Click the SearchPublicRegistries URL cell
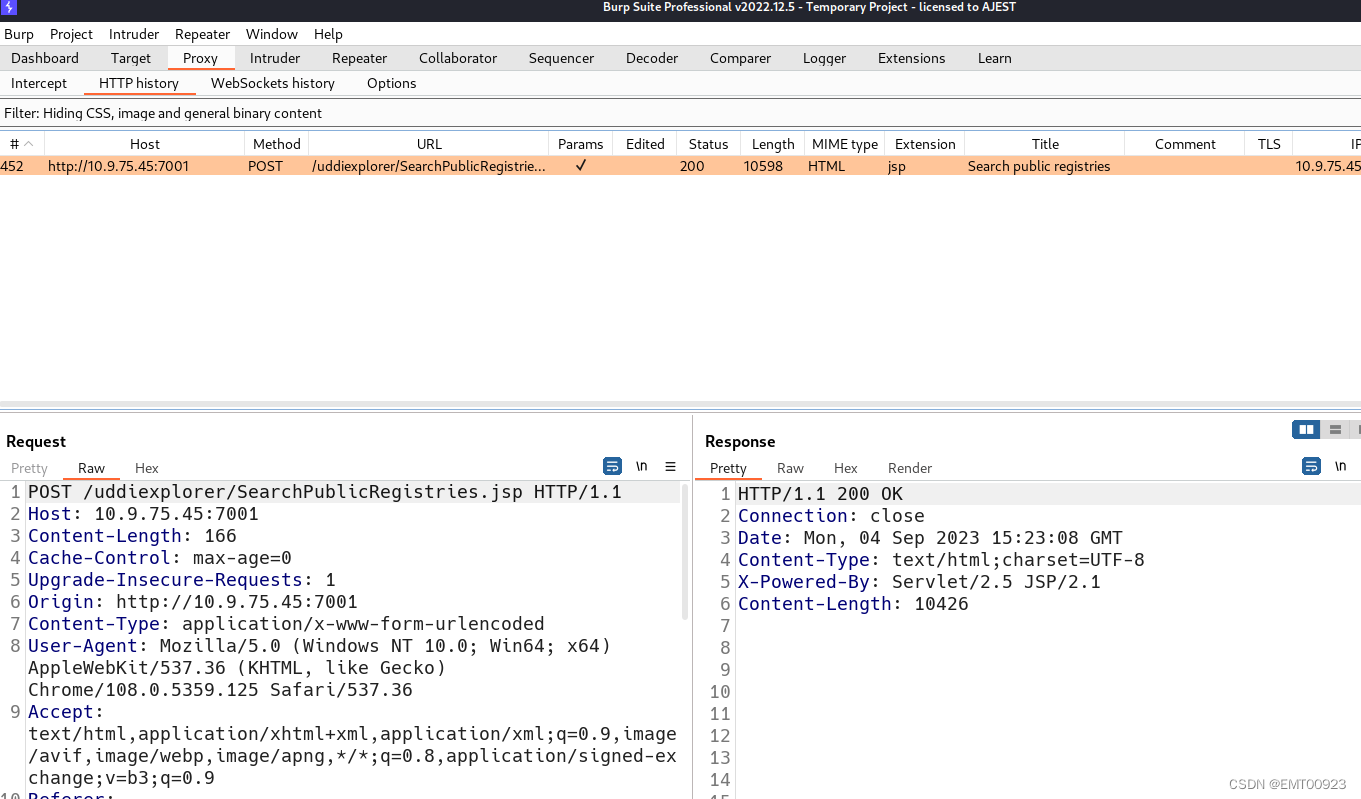Viewport: 1361px width, 799px height. (x=429, y=166)
